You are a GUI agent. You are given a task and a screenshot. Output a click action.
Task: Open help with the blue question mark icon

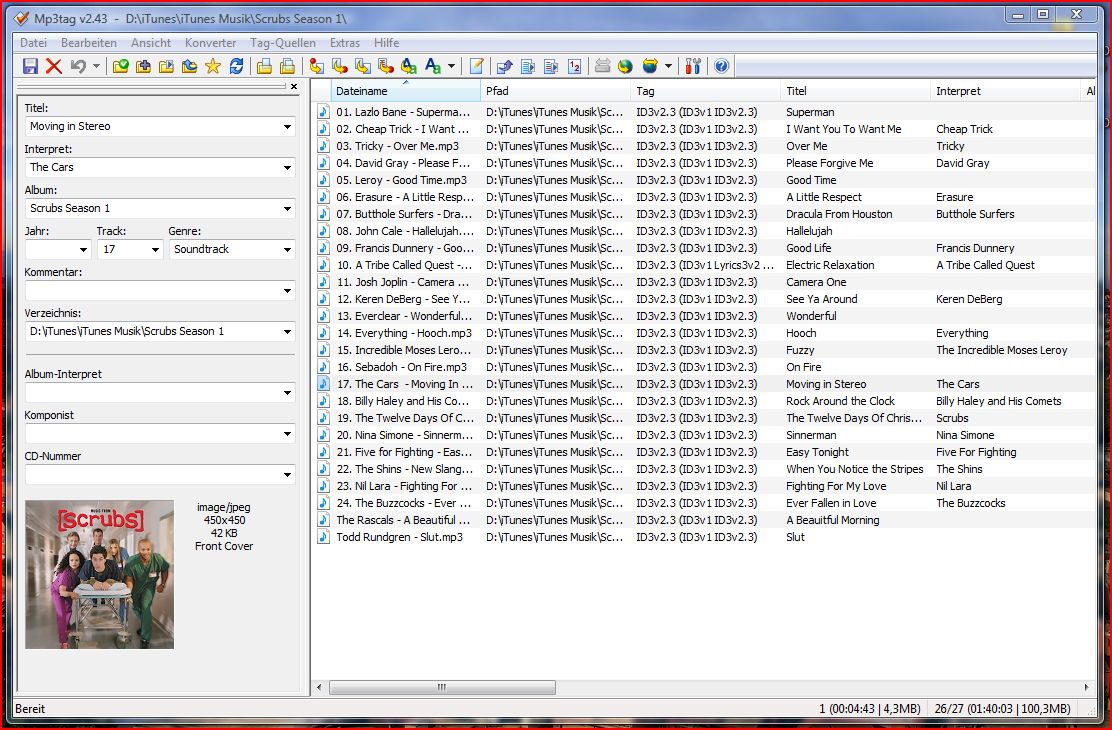pyautogui.click(x=721, y=66)
